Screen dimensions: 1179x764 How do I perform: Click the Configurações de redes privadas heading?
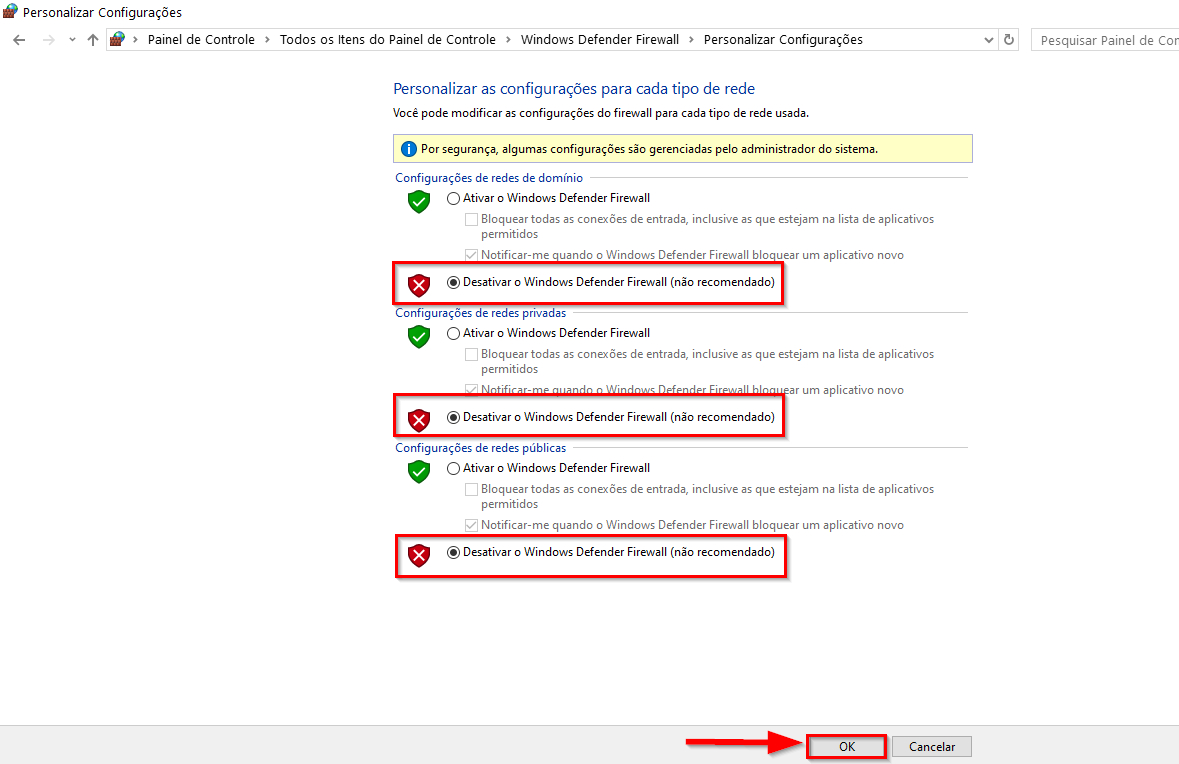coord(480,313)
